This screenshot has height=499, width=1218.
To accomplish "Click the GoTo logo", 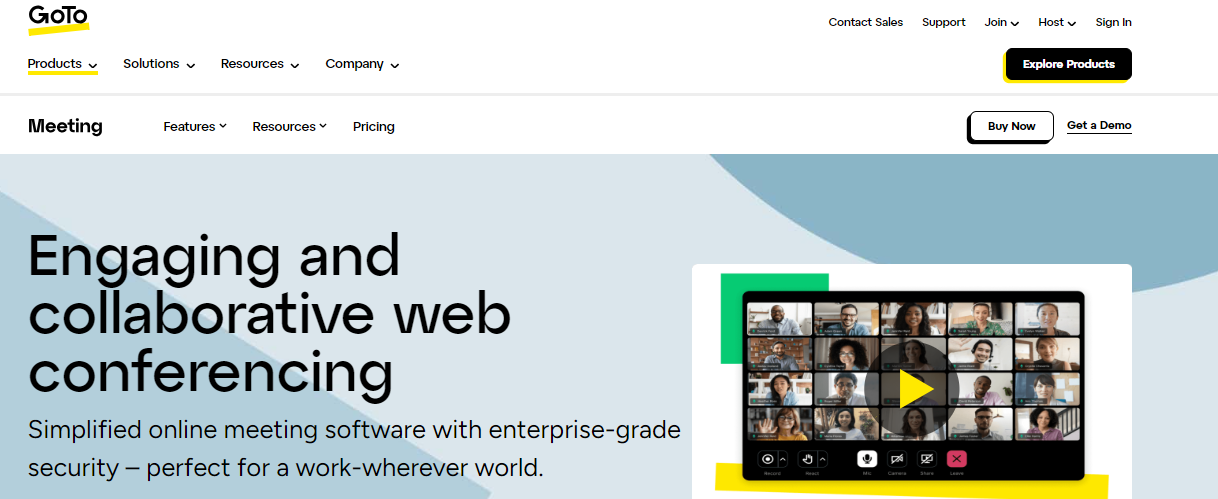I will tap(58, 18).
